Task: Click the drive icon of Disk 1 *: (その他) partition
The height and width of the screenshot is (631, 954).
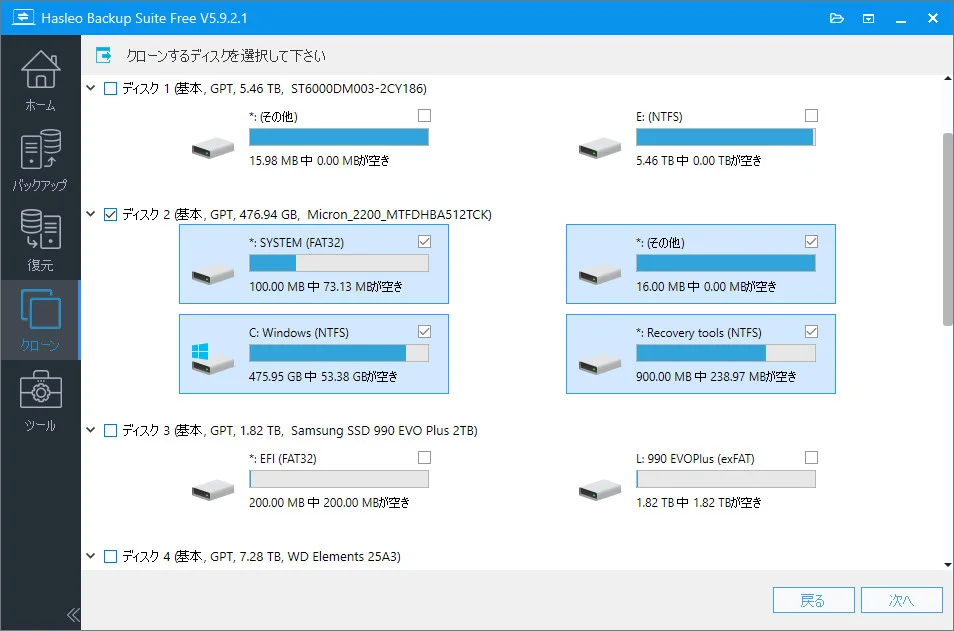Action: point(212,148)
